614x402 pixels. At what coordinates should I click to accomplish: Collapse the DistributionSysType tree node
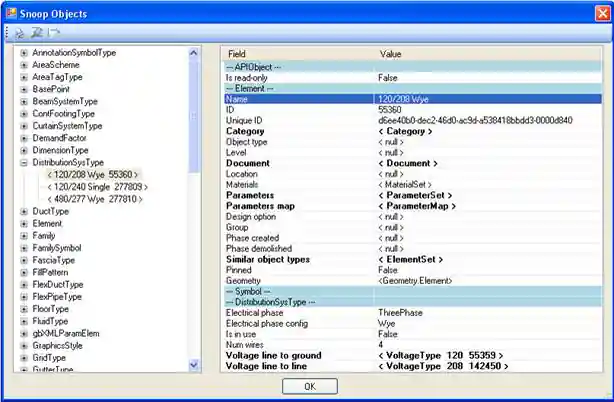[x=23, y=162]
